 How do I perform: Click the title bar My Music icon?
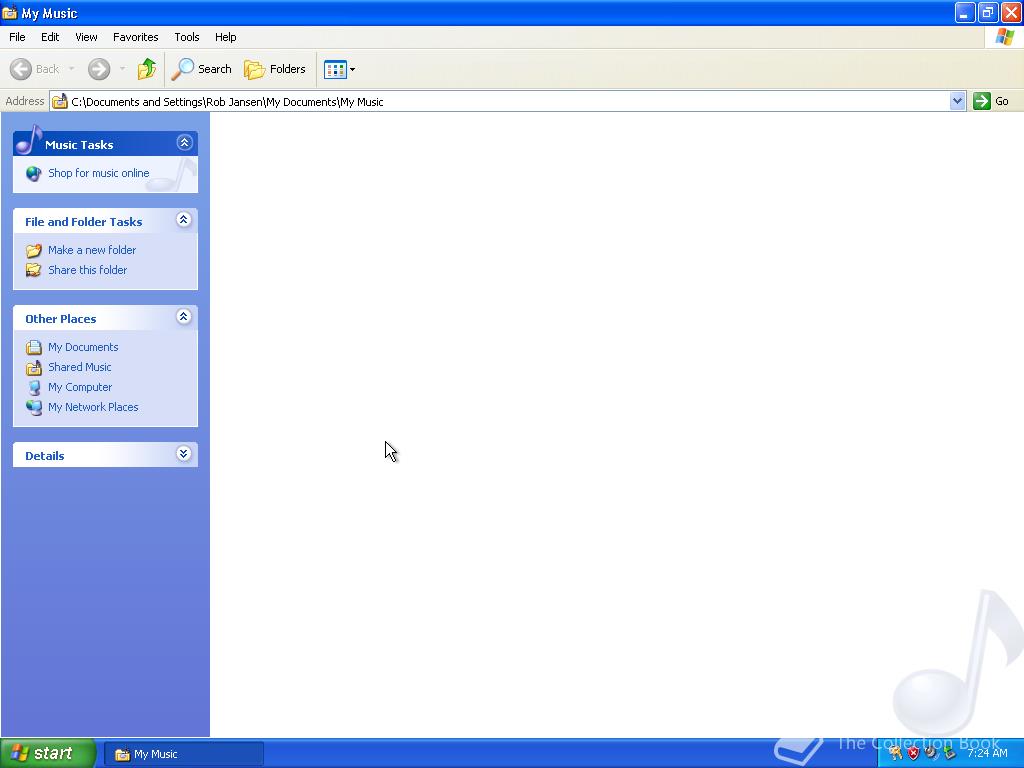click(x=10, y=12)
